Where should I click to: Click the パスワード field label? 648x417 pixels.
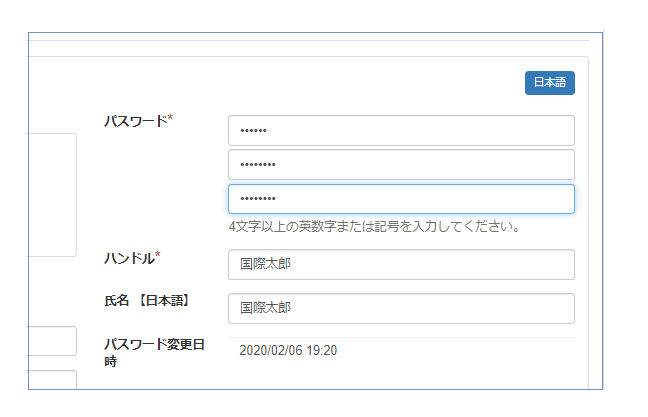point(135,121)
